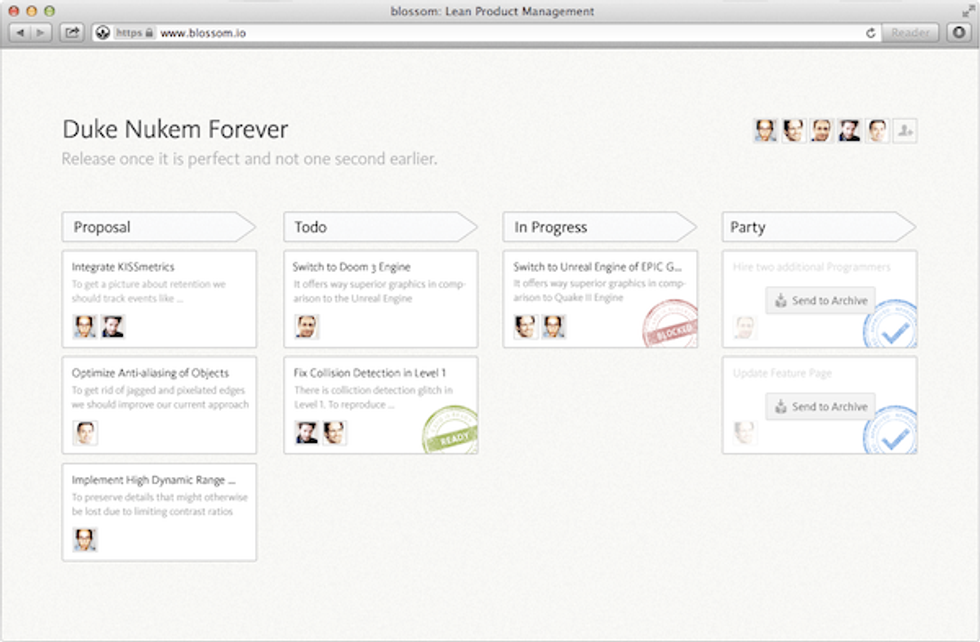Send Update Feature Page card to Archive
Screen dimensions: 980x642
[821, 407]
